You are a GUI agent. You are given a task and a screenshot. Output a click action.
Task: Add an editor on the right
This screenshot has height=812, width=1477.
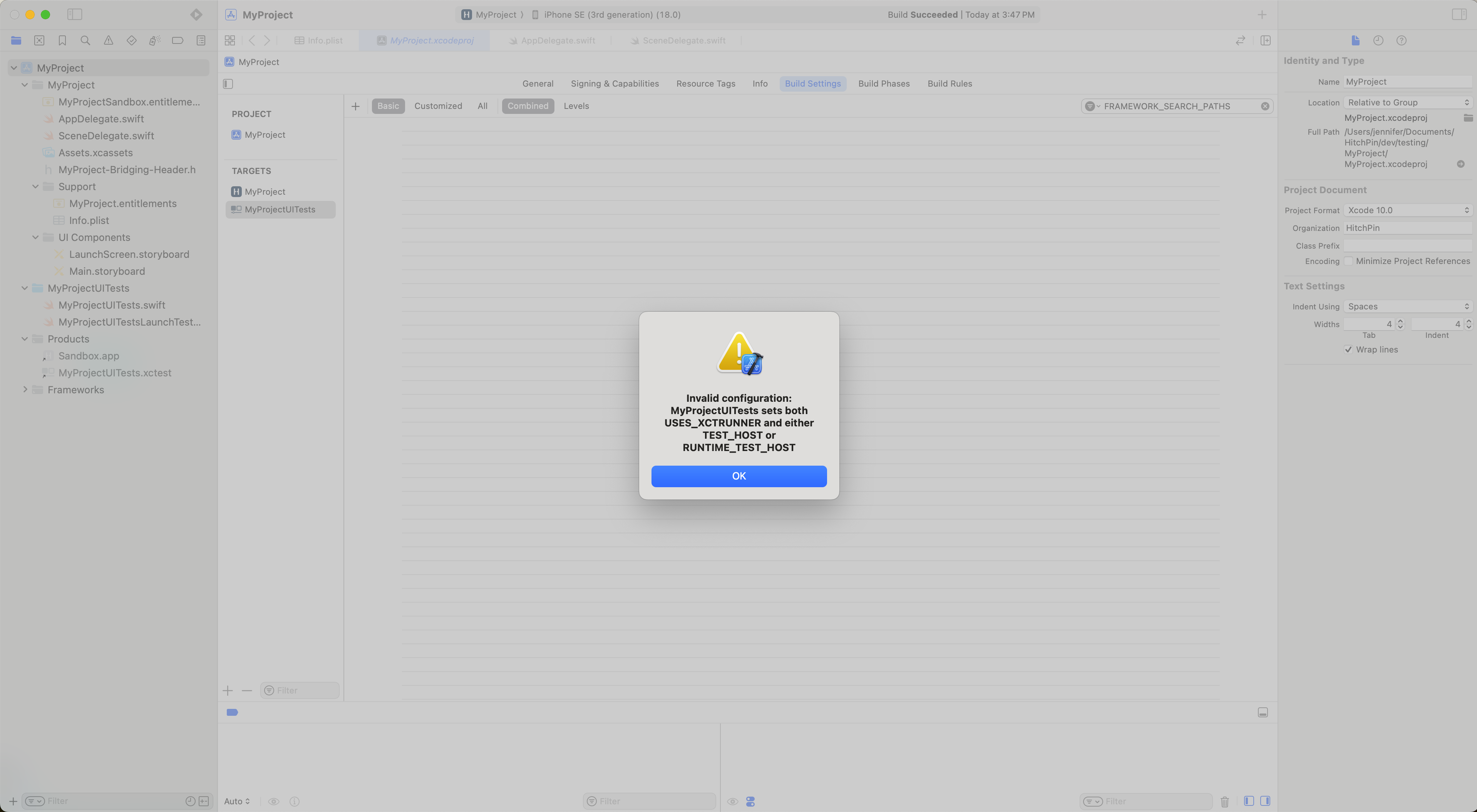pyautogui.click(x=1266, y=40)
